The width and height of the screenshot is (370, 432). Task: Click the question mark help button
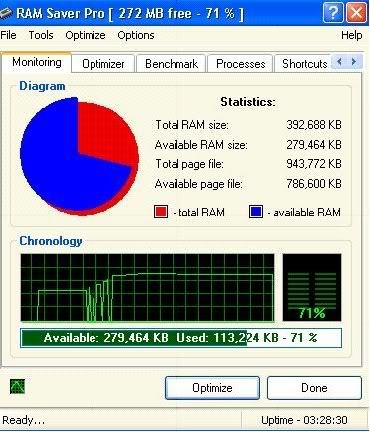point(332,13)
